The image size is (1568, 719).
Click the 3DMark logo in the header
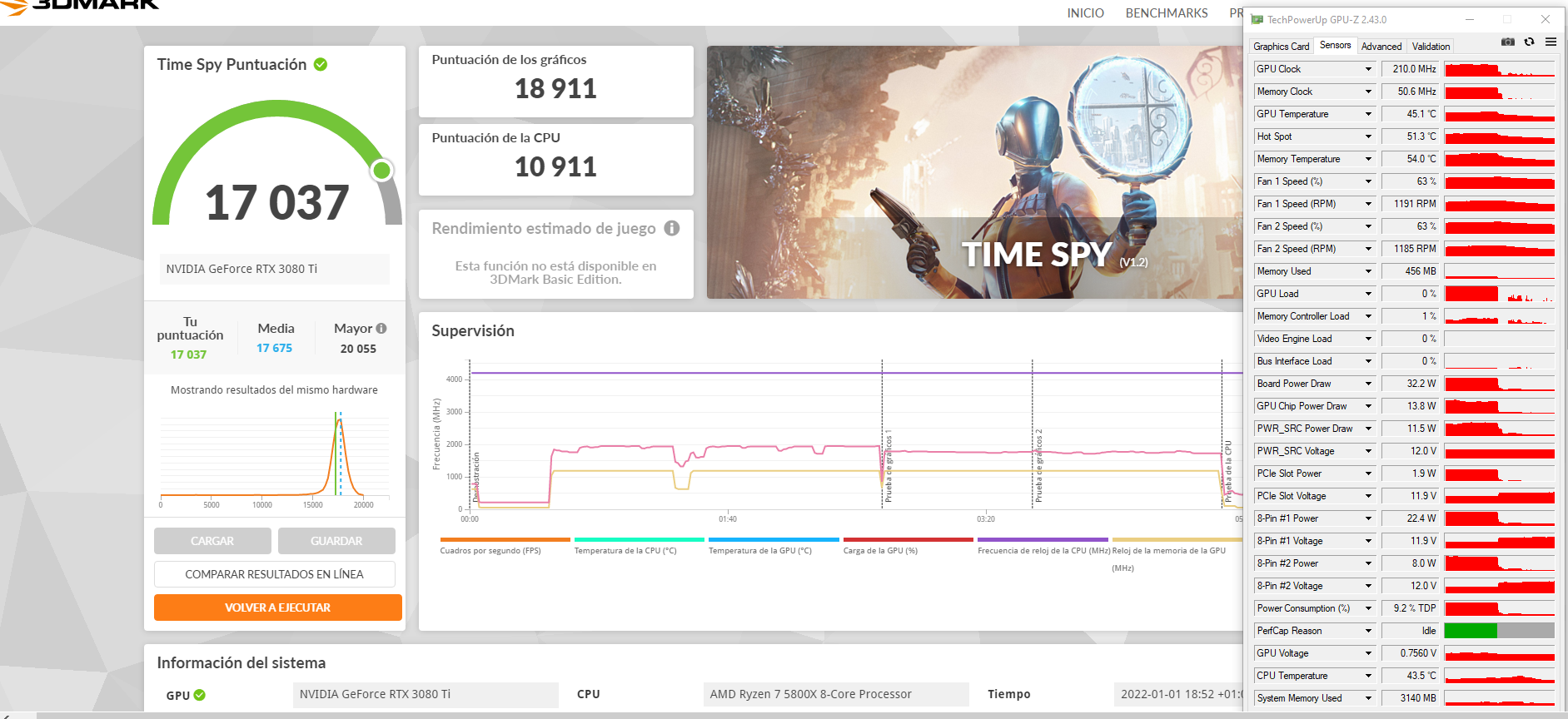pos(79,5)
